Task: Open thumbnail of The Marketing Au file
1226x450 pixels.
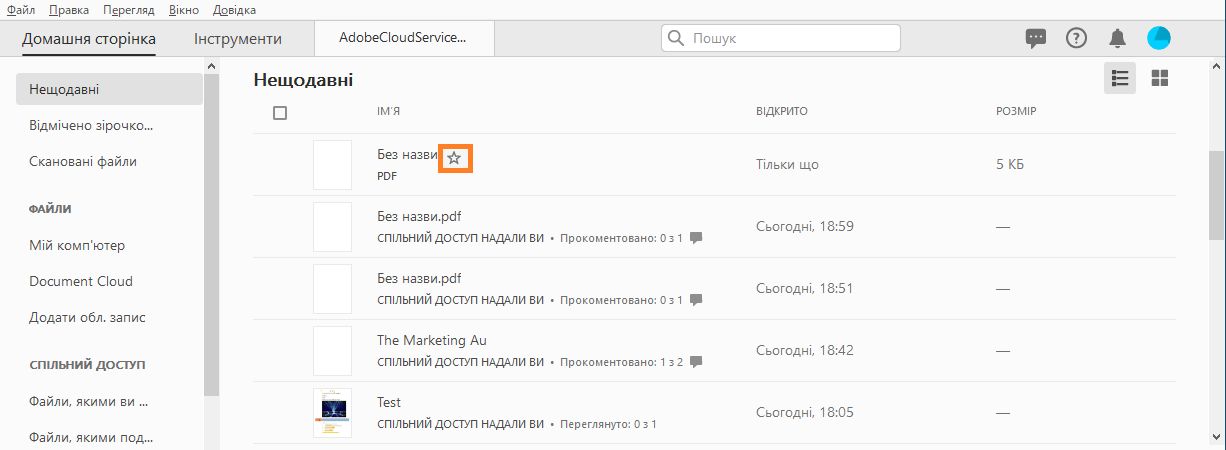Action: [x=332, y=351]
